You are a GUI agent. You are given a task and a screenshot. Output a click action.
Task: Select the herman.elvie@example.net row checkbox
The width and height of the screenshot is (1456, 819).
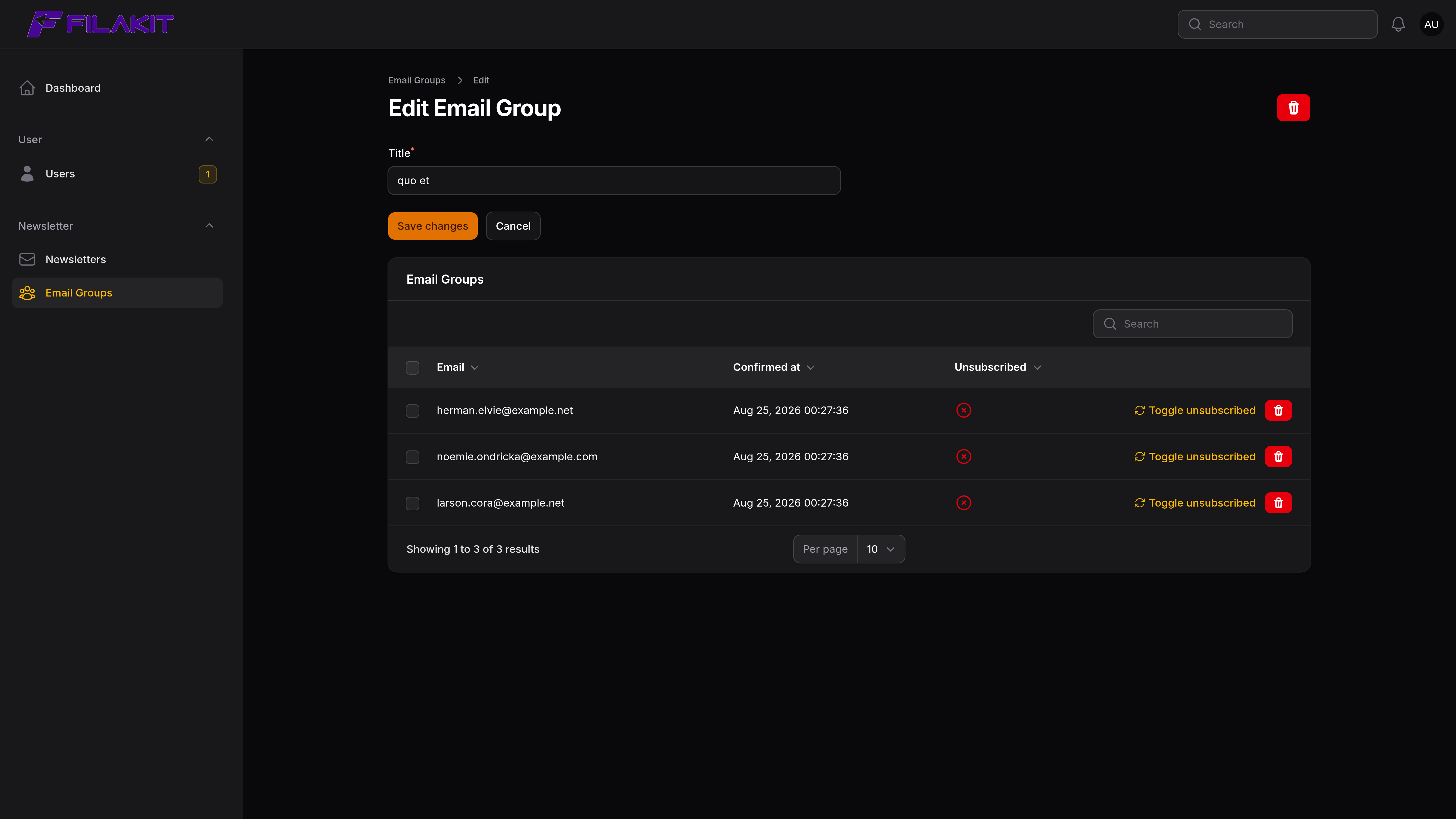(x=413, y=411)
